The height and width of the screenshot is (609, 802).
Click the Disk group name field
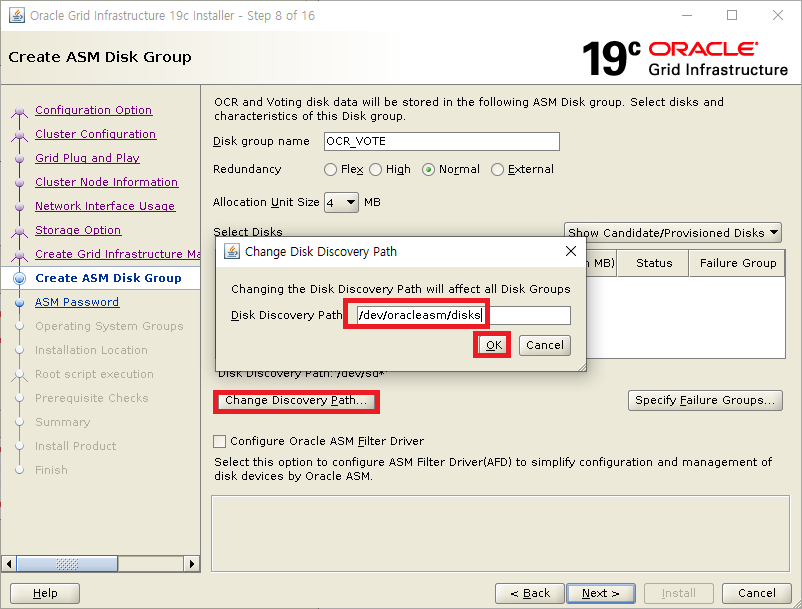[441, 142]
